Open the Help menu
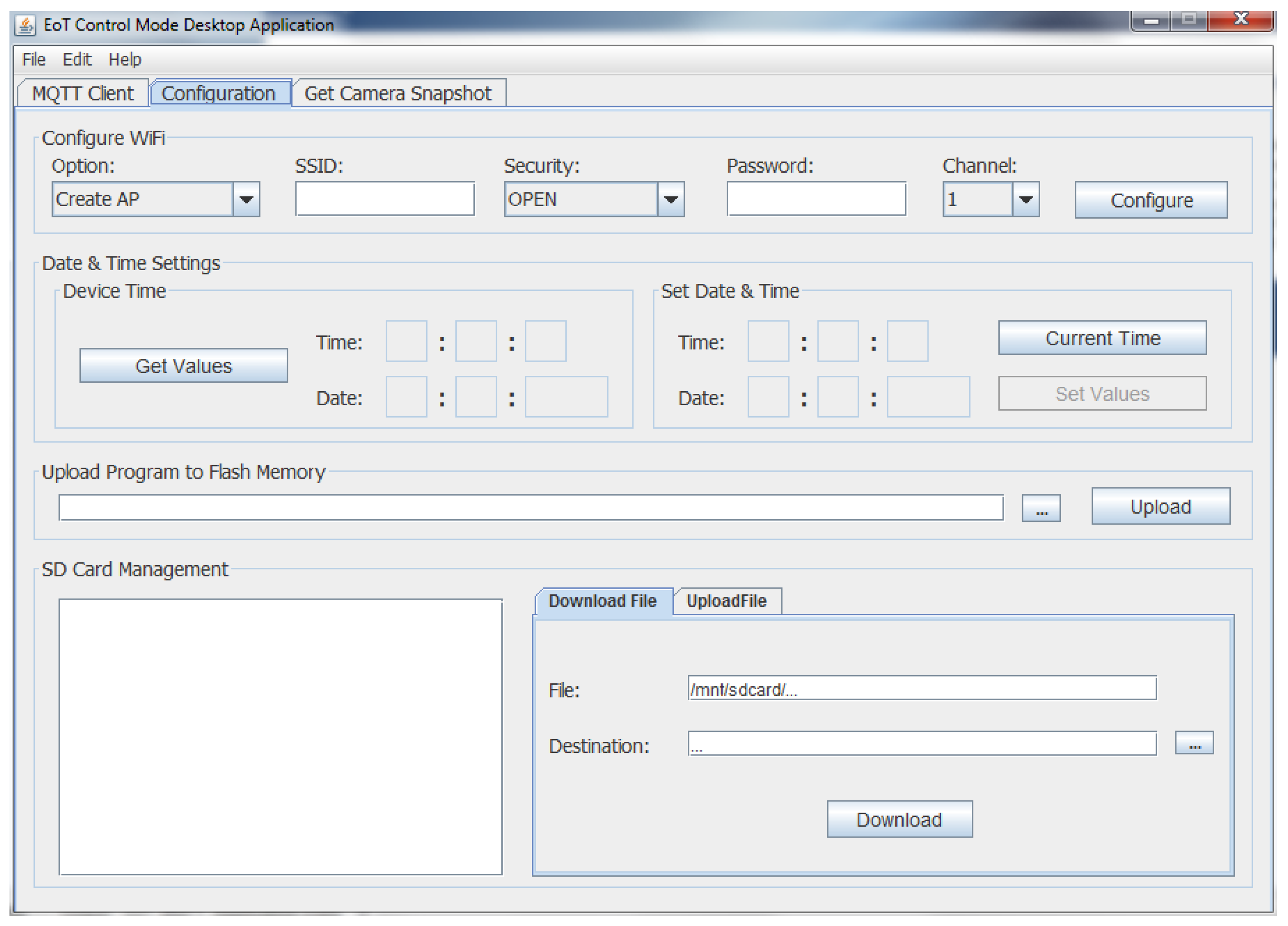 pyautogui.click(x=124, y=60)
